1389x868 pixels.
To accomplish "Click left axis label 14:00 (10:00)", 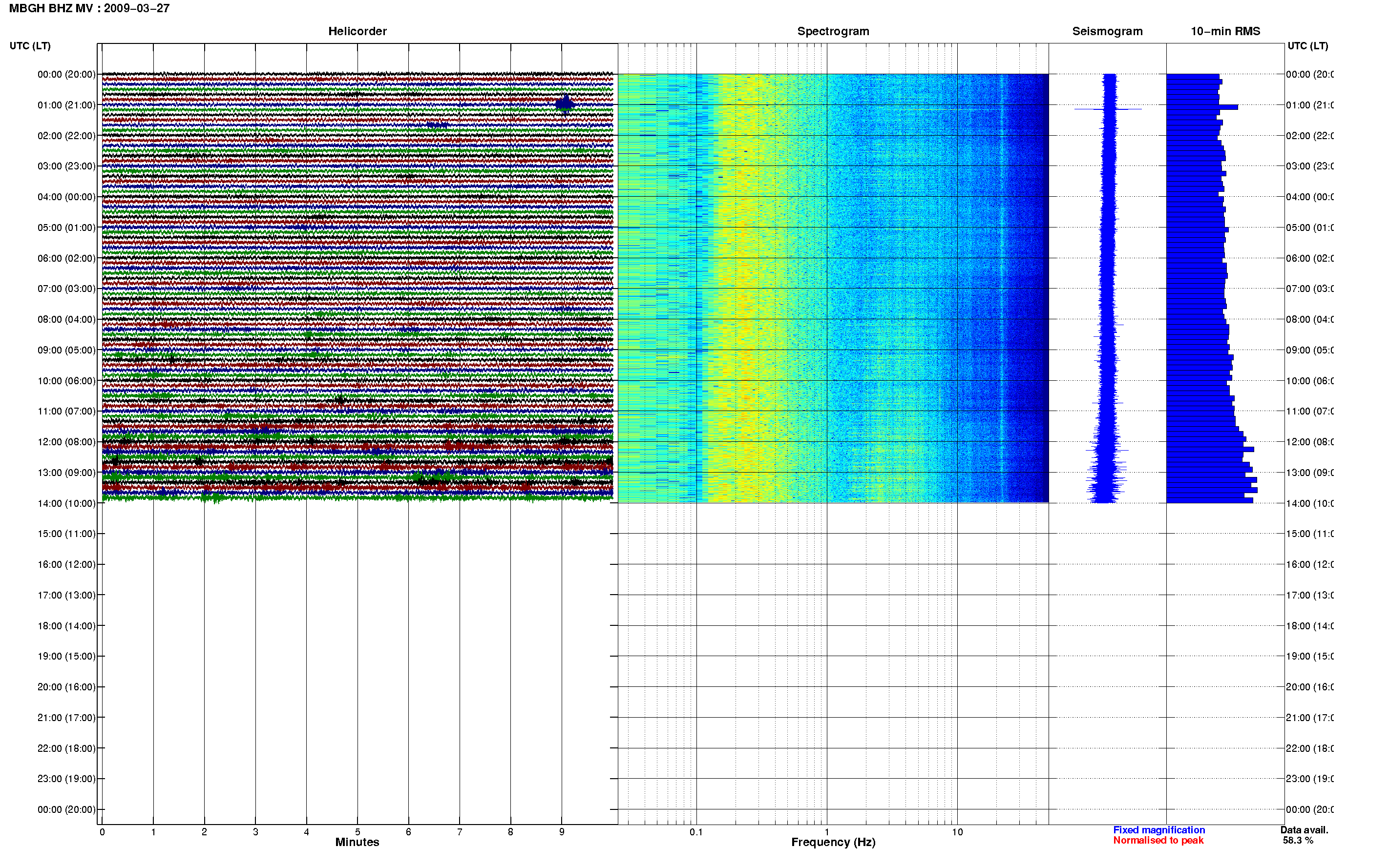I will (x=66, y=503).
